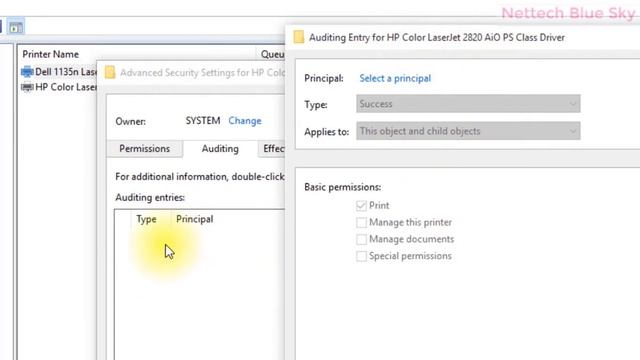Click the Dell 1135n printer name text

66,72
